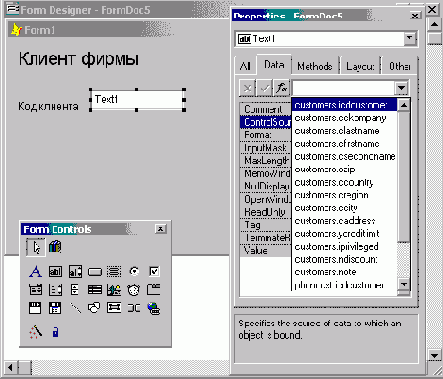Click the field list scroll-down arrow
The image size is (443, 379).
point(404,284)
